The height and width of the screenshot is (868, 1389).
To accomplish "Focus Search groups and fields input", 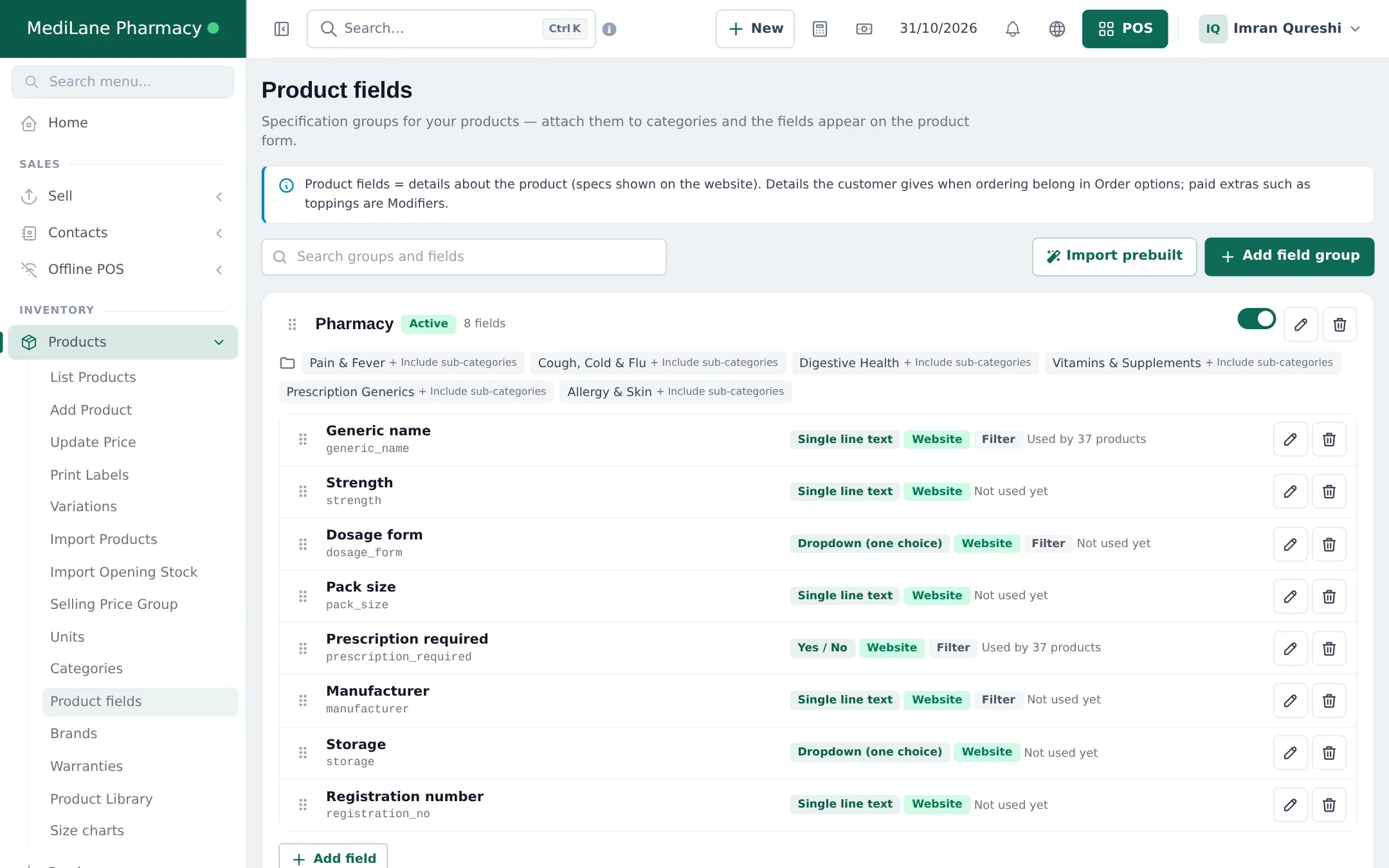I will point(464,257).
